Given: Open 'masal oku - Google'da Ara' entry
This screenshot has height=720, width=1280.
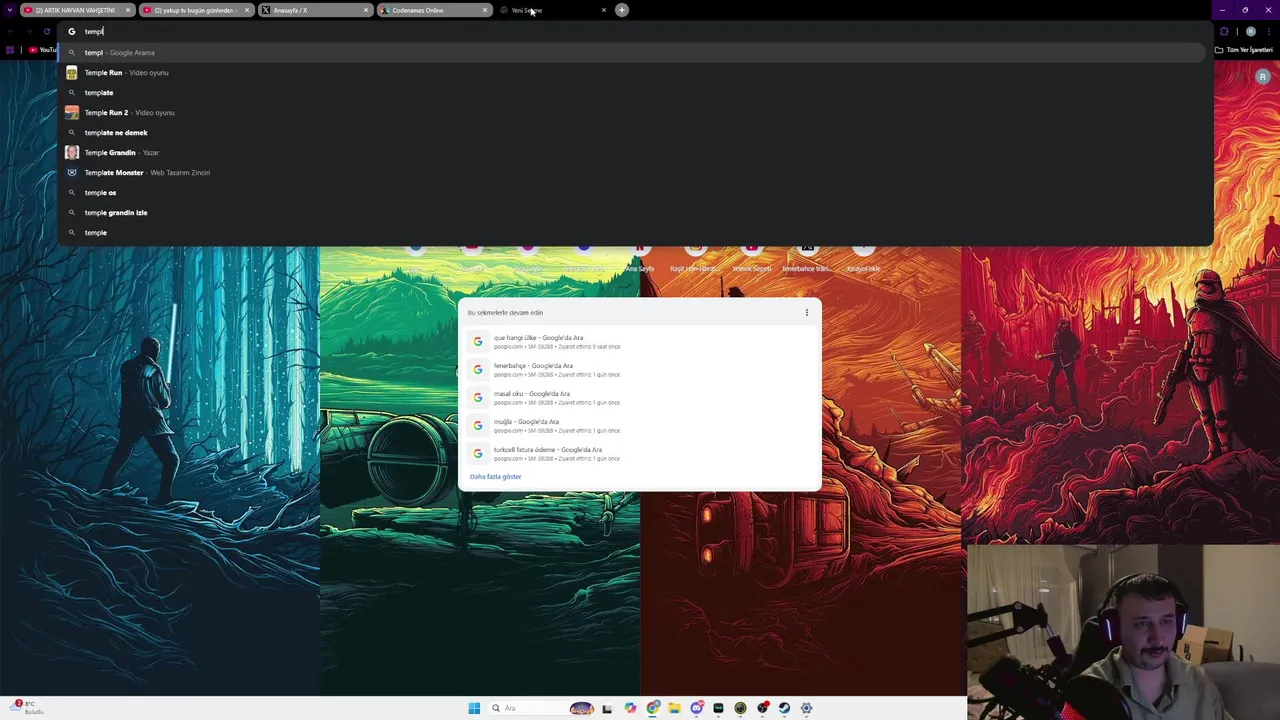Looking at the screenshot, I should point(640,398).
